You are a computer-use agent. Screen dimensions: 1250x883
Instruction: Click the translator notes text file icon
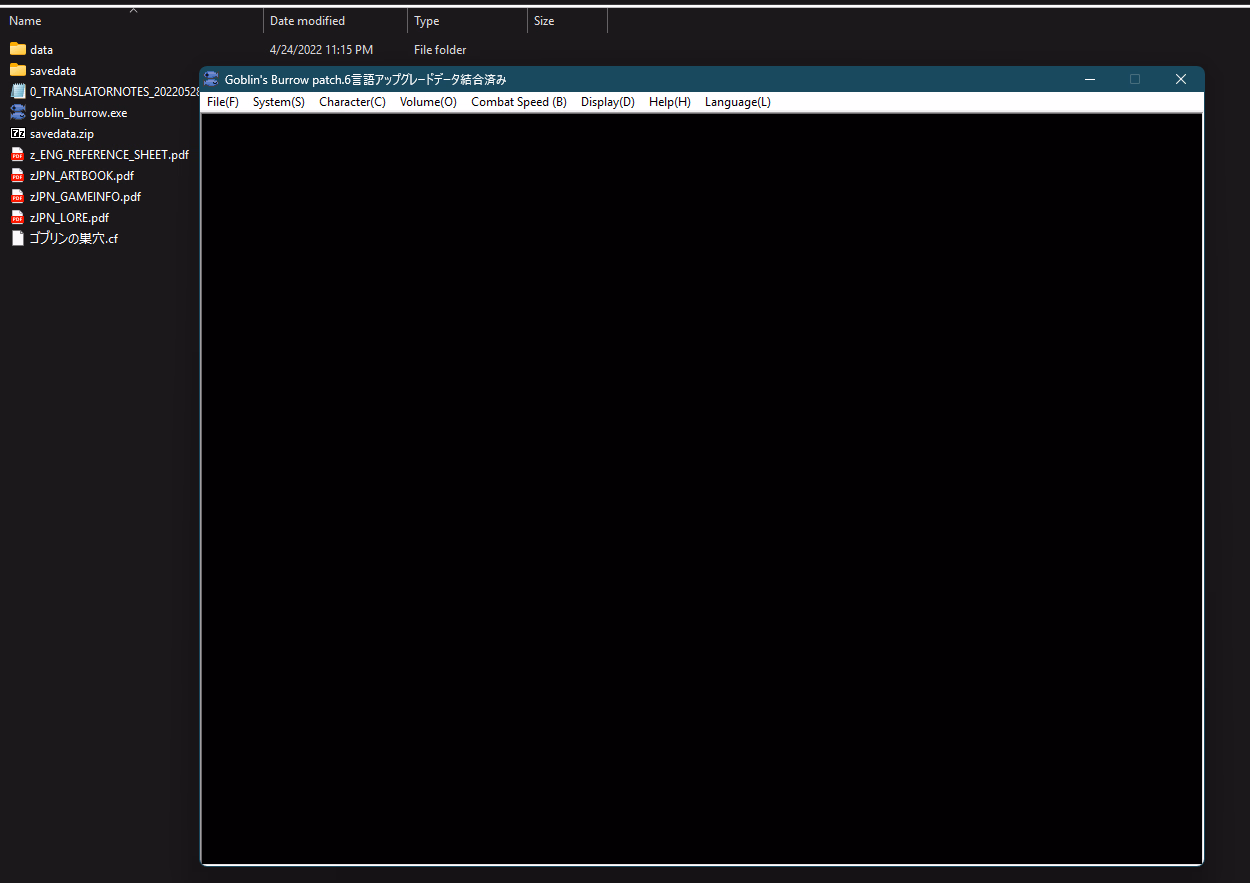pyautogui.click(x=17, y=91)
